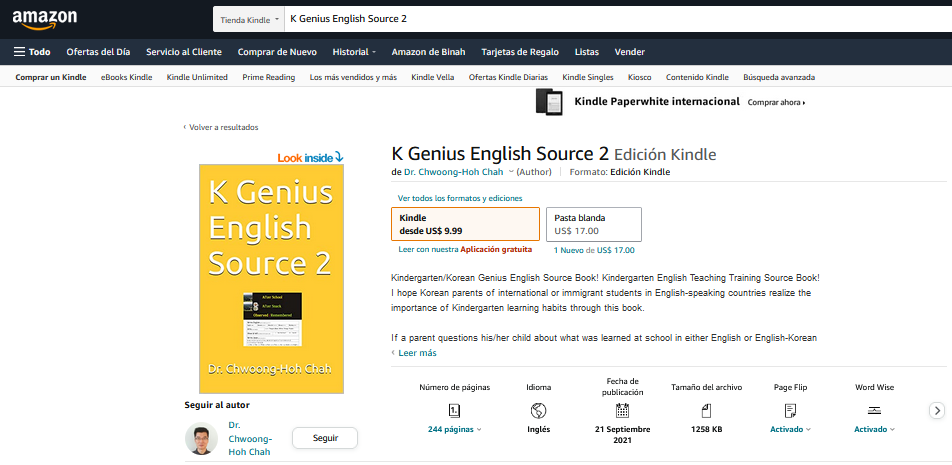Go to Los más vendidos y más
The width and height of the screenshot is (952, 465).
coord(353,77)
